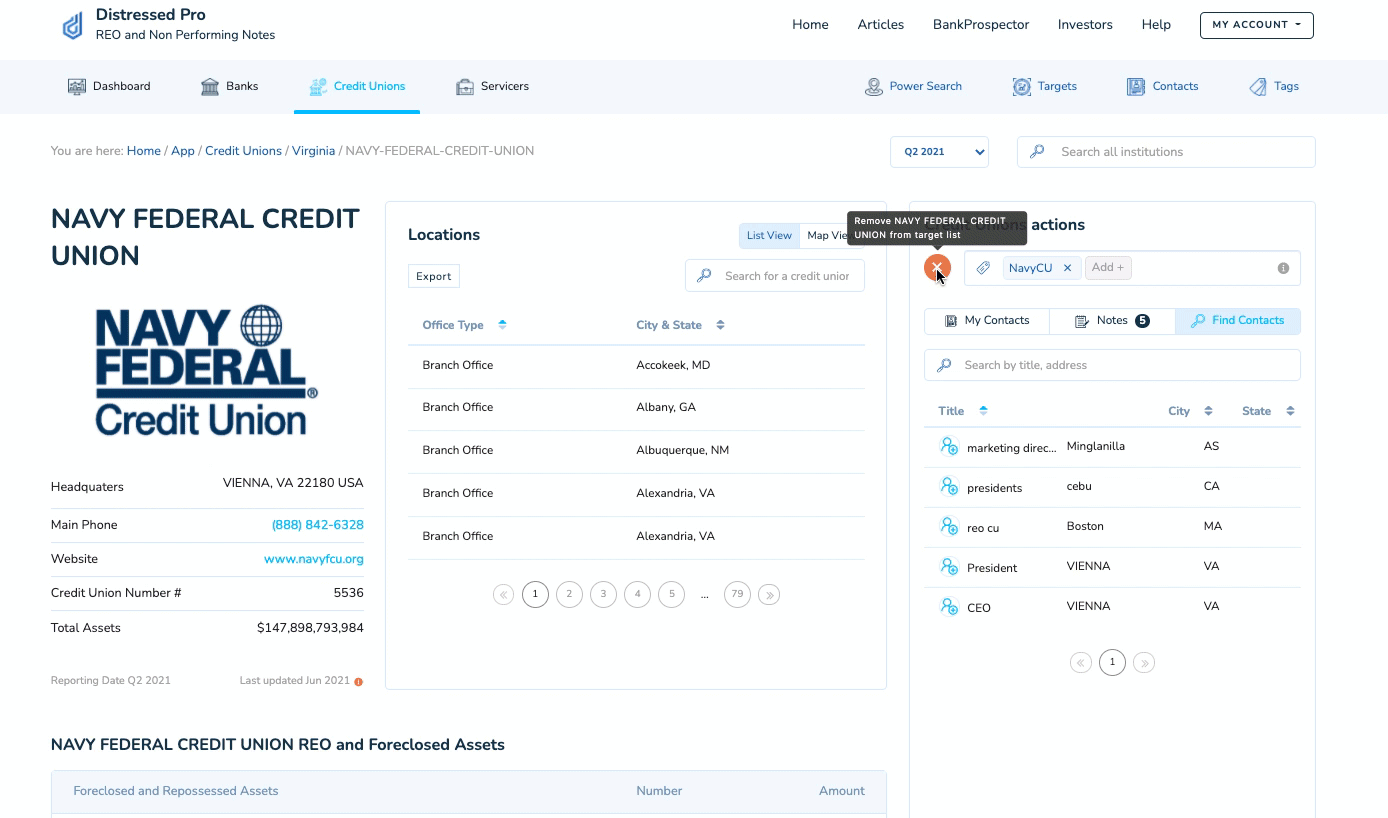1388x818 pixels.
Task: Click the Find Contacts search icon
Action: [1198, 321]
